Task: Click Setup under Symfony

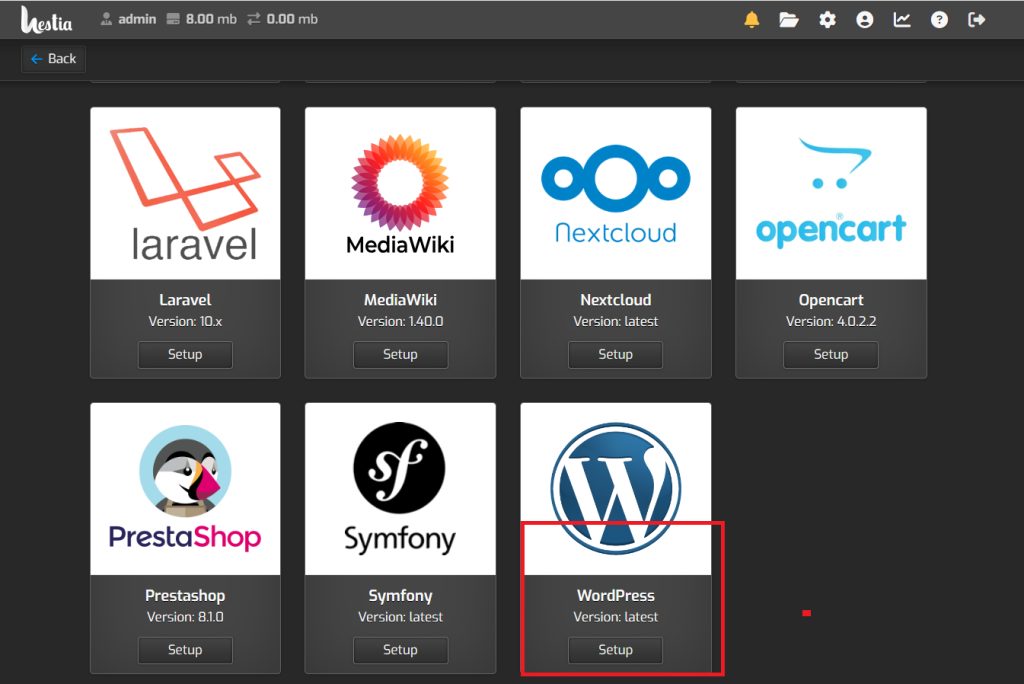Action: [400, 650]
